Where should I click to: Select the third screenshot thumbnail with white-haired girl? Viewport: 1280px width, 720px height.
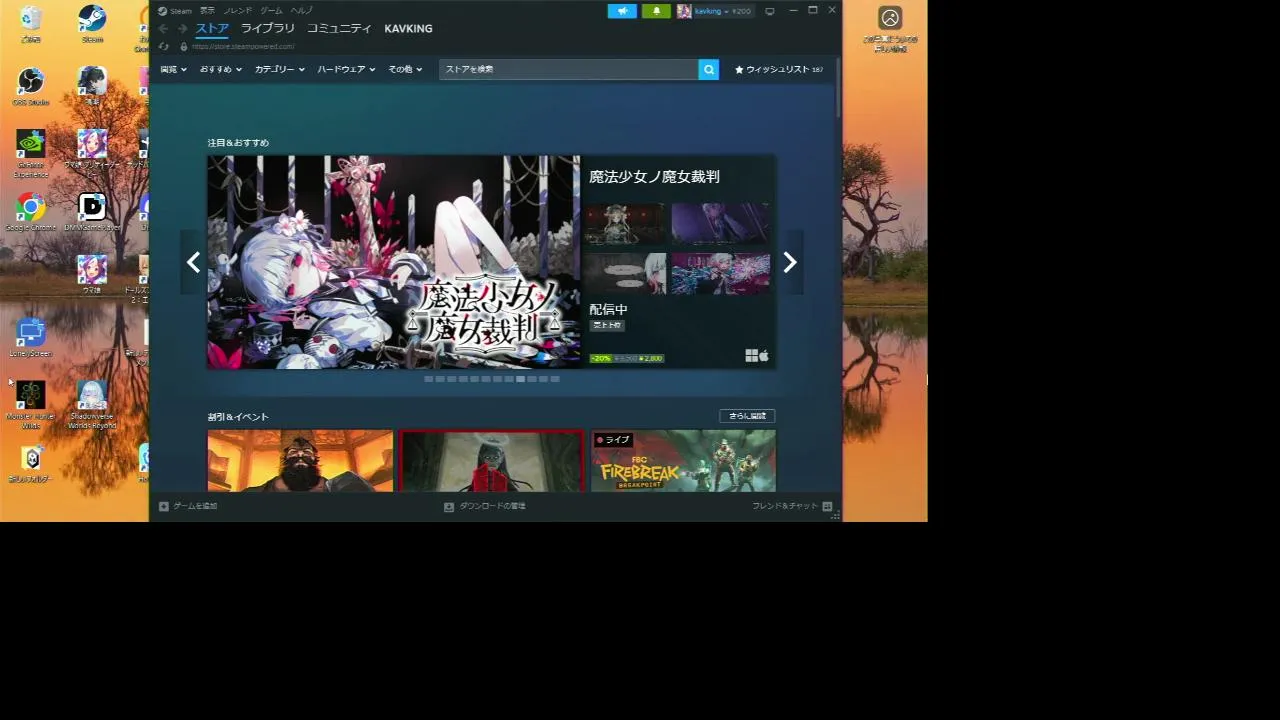(x=625, y=274)
